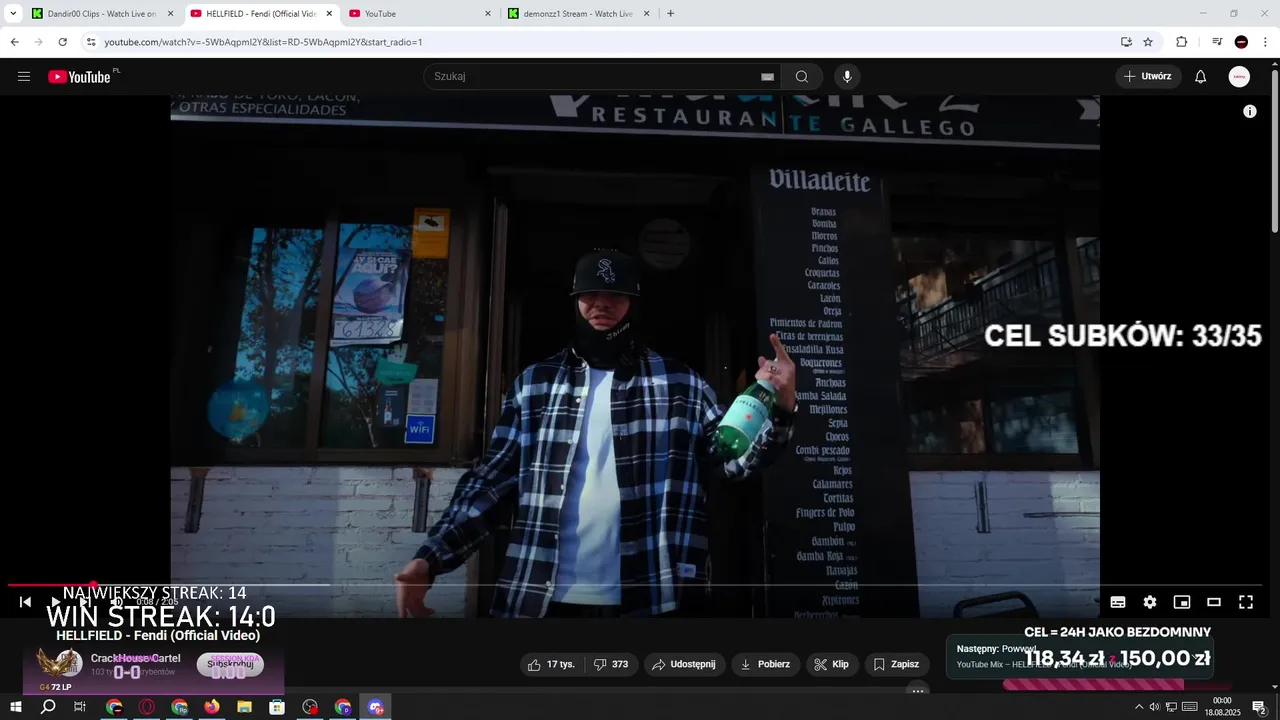The image size is (1280, 720).
Task: Skip to the next video
Action: [x=86, y=602]
